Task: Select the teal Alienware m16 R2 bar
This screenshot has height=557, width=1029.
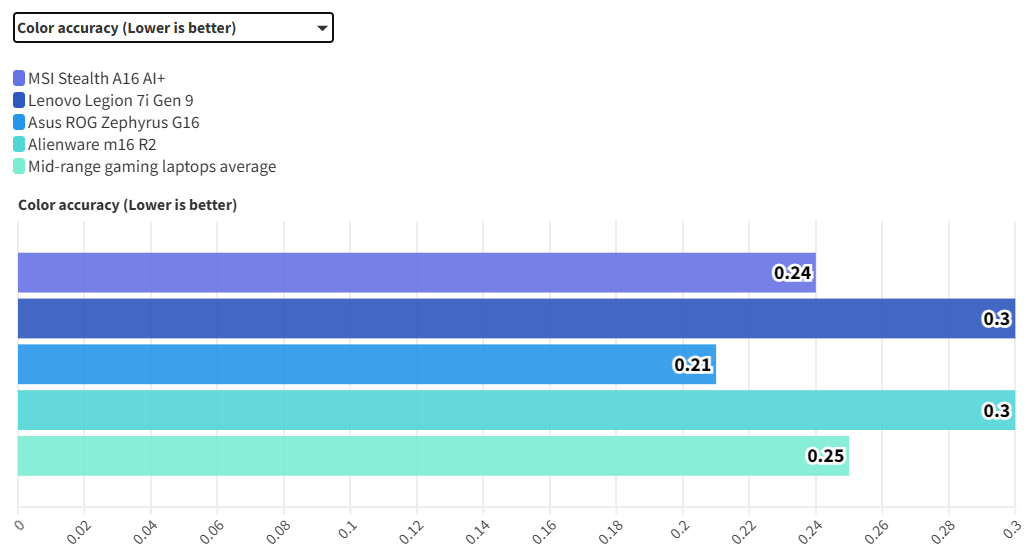Action: click(x=500, y=410)
